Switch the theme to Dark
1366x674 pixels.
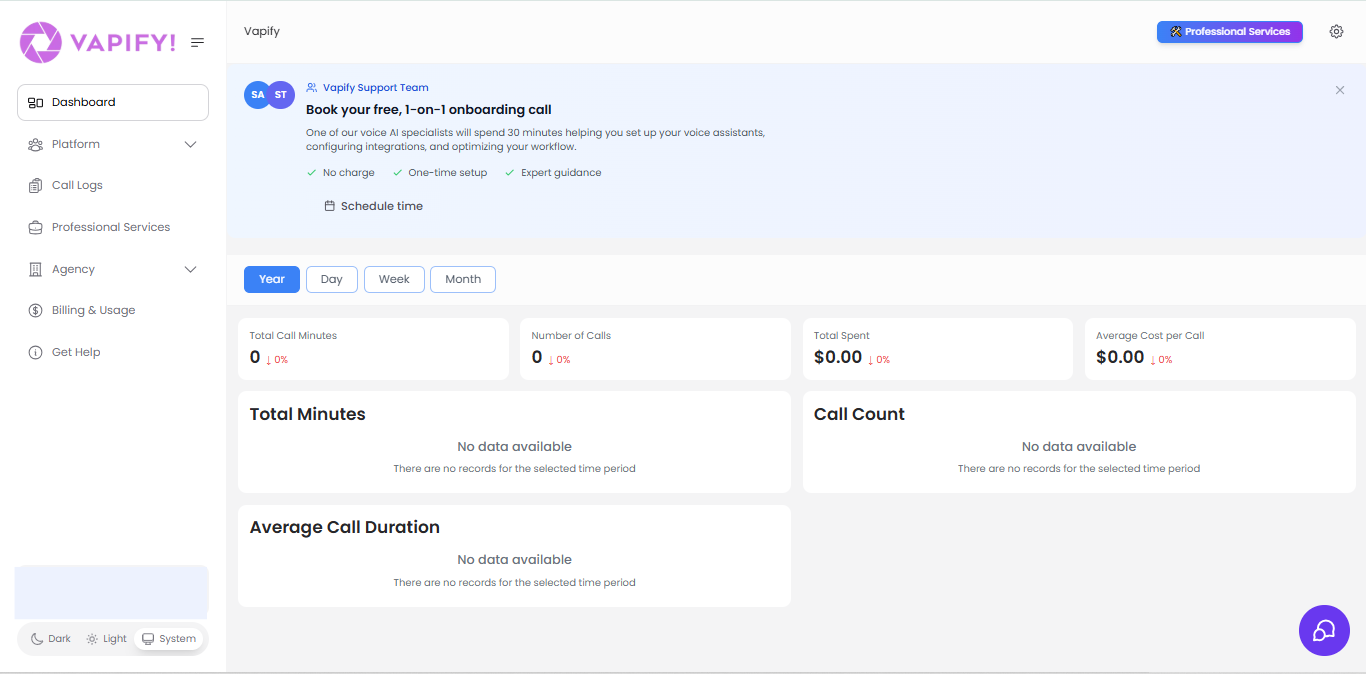[50, 639]
